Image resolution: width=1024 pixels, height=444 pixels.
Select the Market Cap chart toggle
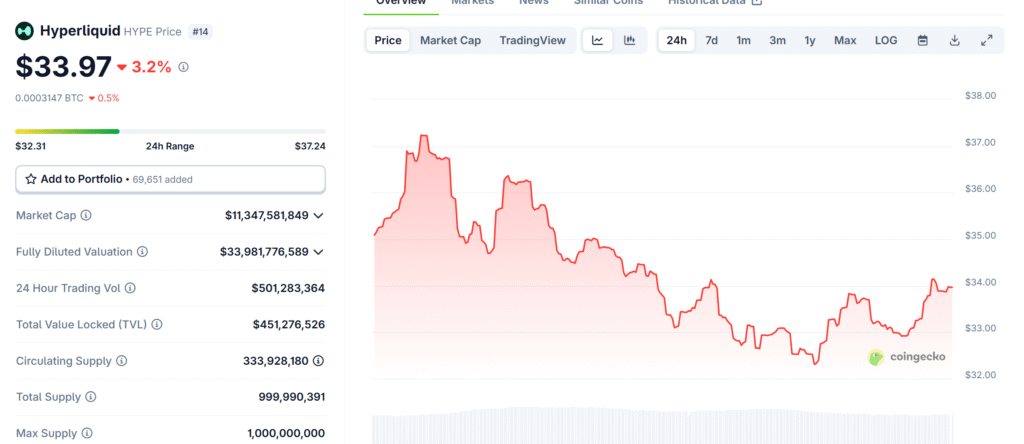coord(451,40)
